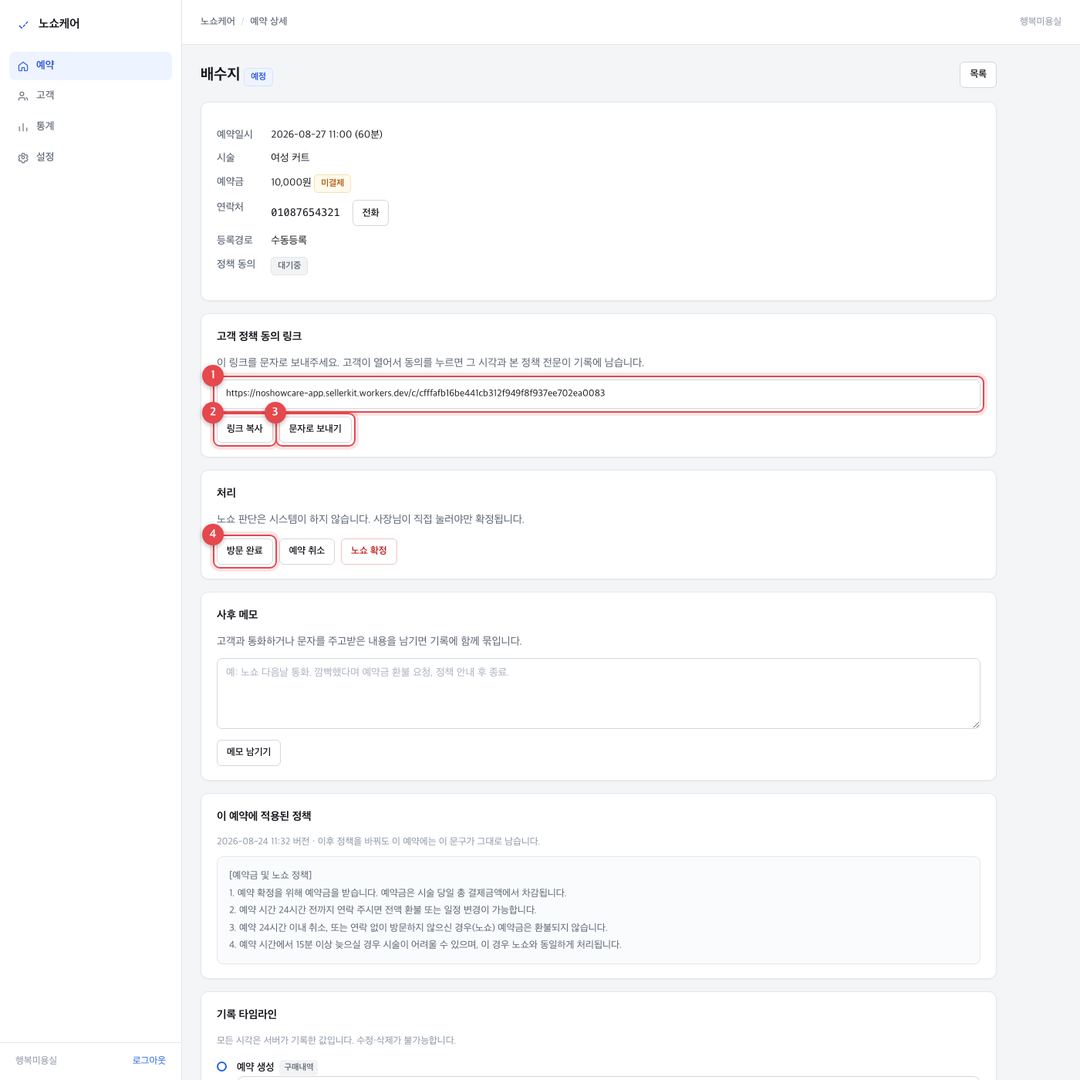Open the 고객 sidebar menu item
The height and width of the screenshot is (1080, 1080).
point(90,96)
